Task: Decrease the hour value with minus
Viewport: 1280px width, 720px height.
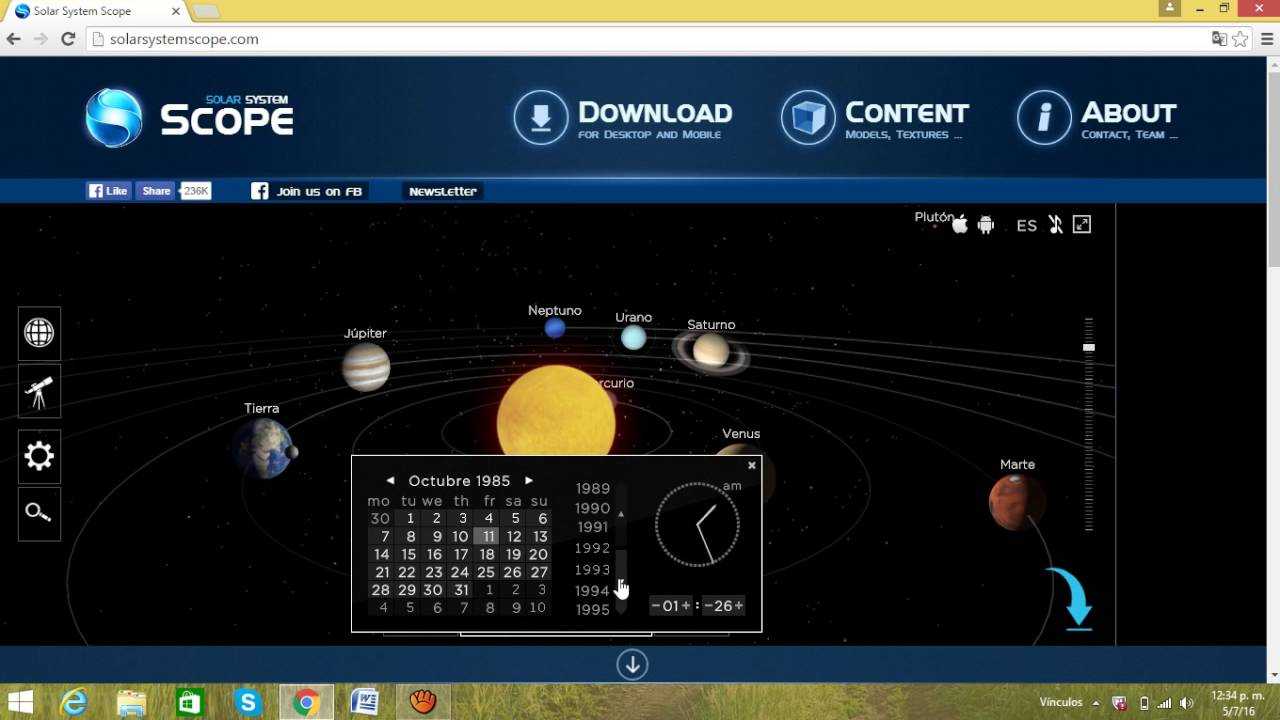Action: (656, 606)
